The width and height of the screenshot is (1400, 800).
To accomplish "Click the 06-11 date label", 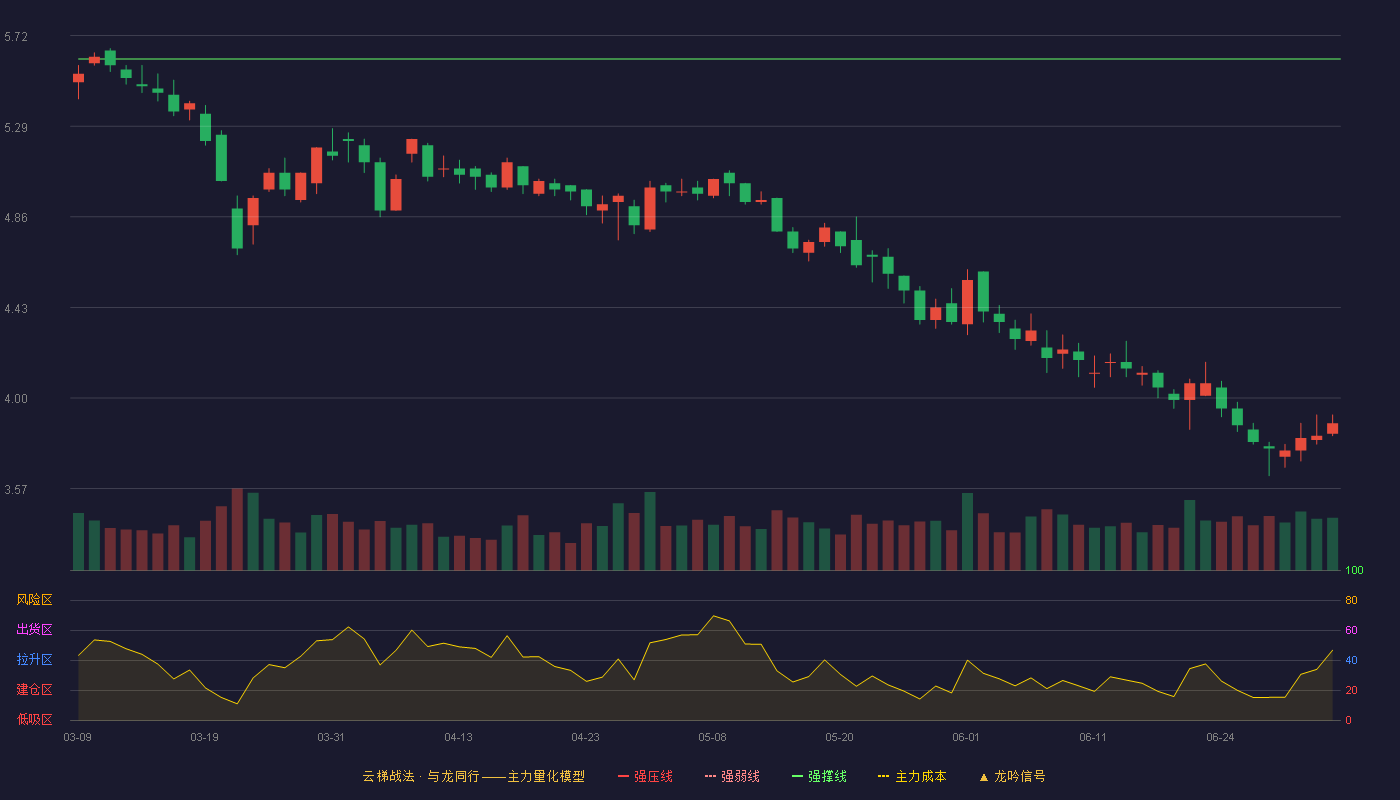I will (x=1093, y=737).
